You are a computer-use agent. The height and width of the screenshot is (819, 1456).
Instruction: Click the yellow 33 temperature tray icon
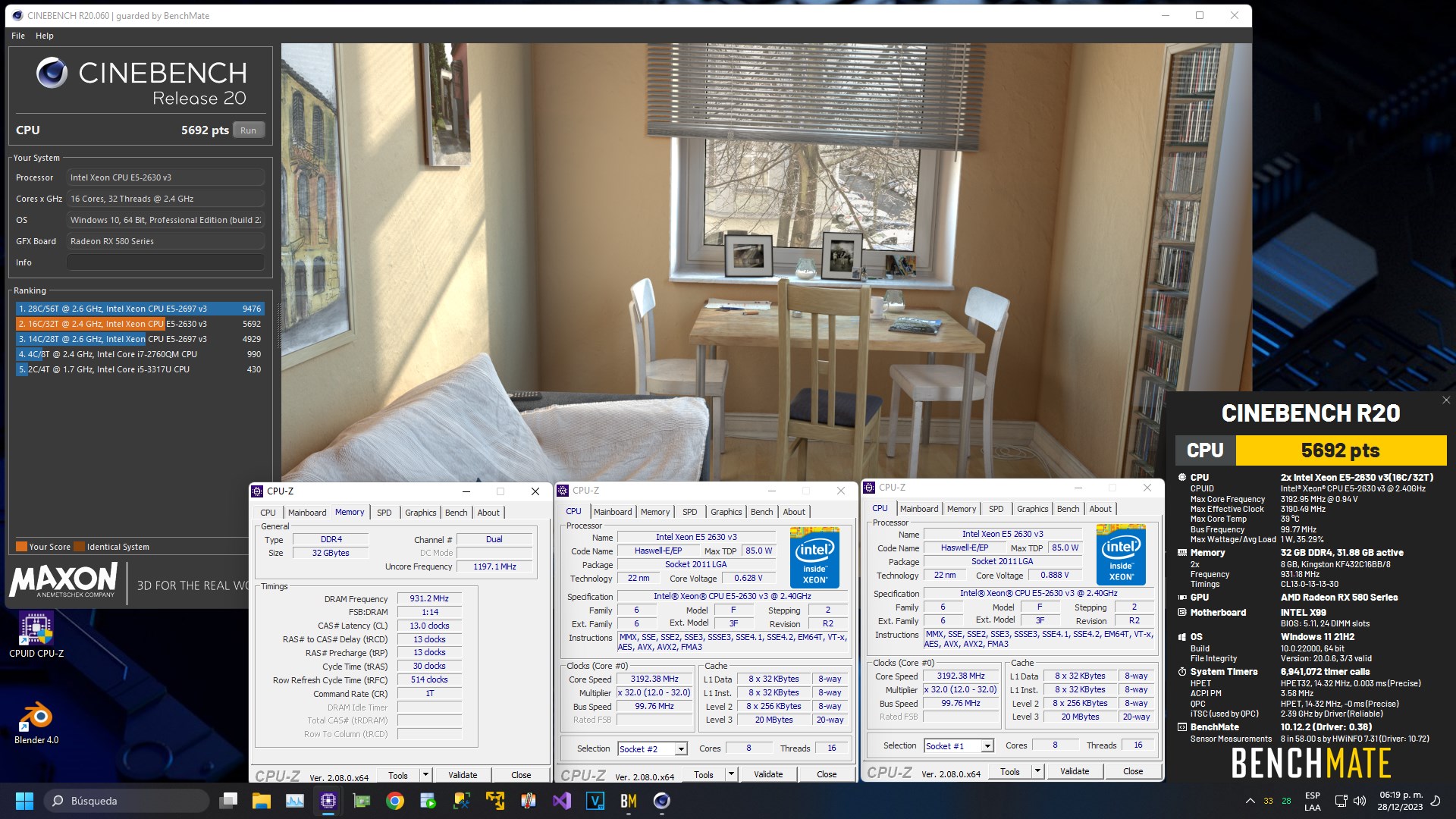coord(1268,802)
